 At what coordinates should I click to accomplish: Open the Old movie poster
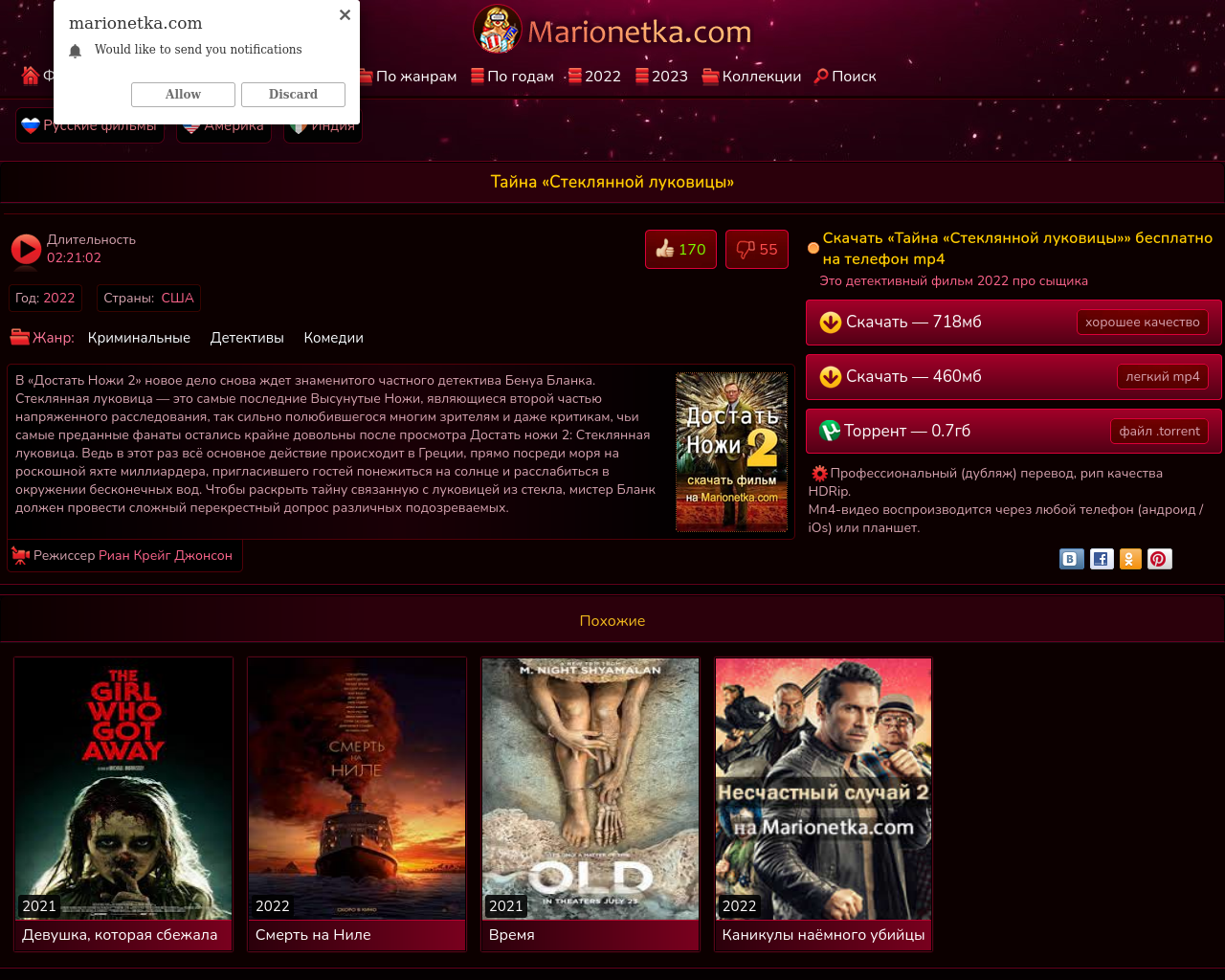pyautogui.click(x=590, y=789)
